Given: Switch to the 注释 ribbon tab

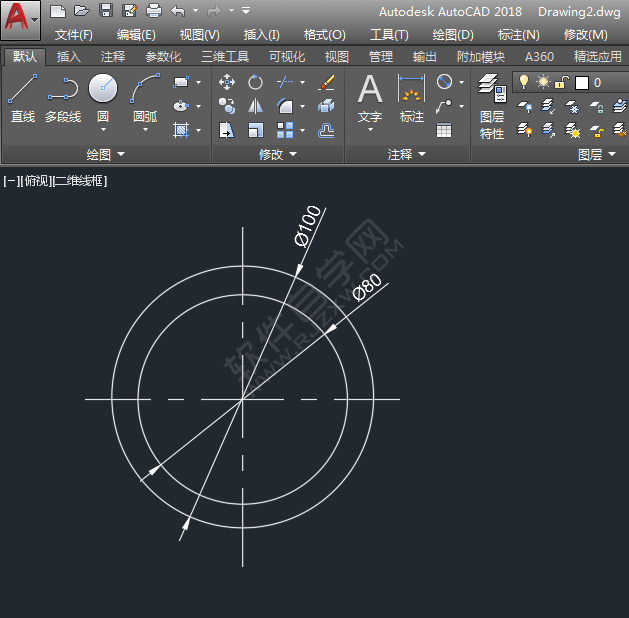Looking at the screenshot, I should pos(113,57).
